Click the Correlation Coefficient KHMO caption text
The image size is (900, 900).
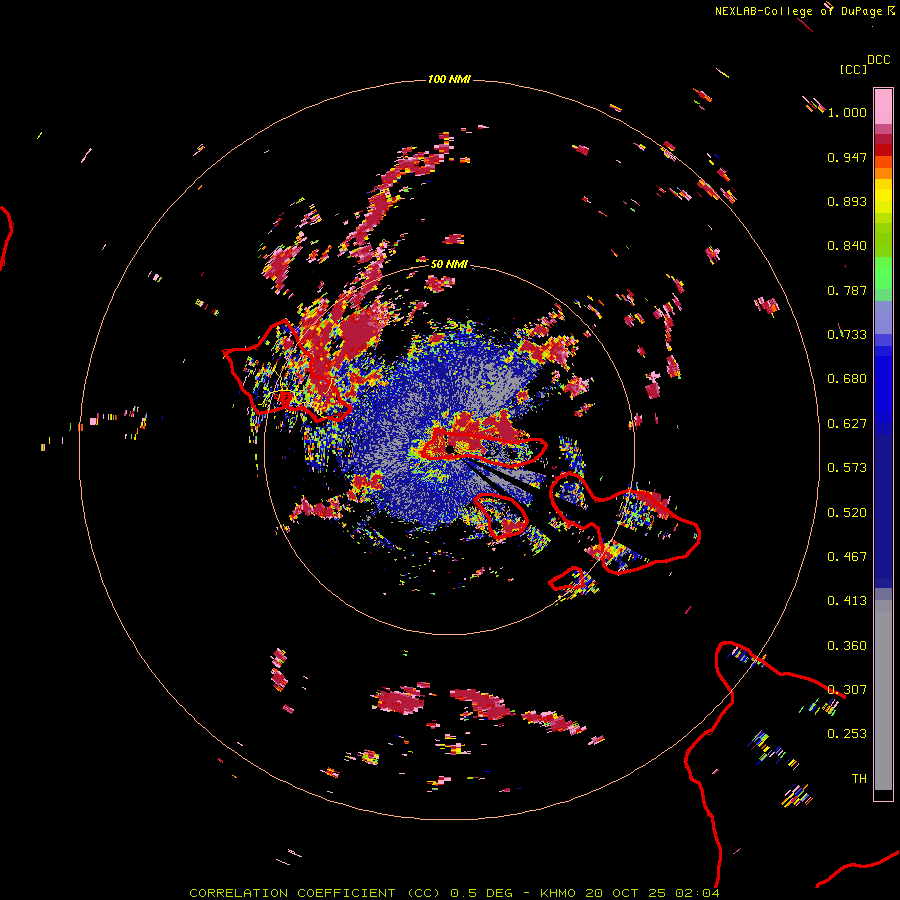[x=454, y=893]
